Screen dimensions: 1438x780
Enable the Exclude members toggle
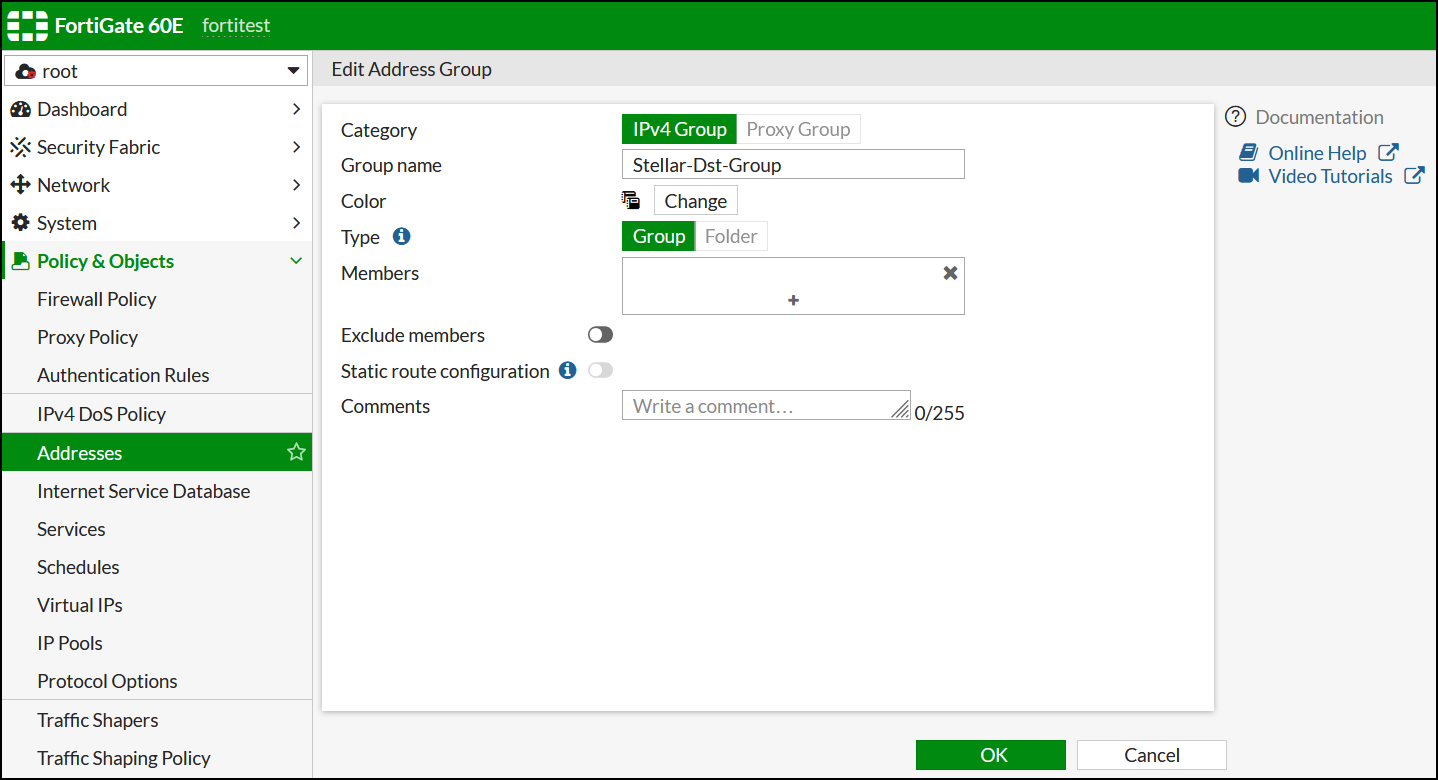[600, 335]
